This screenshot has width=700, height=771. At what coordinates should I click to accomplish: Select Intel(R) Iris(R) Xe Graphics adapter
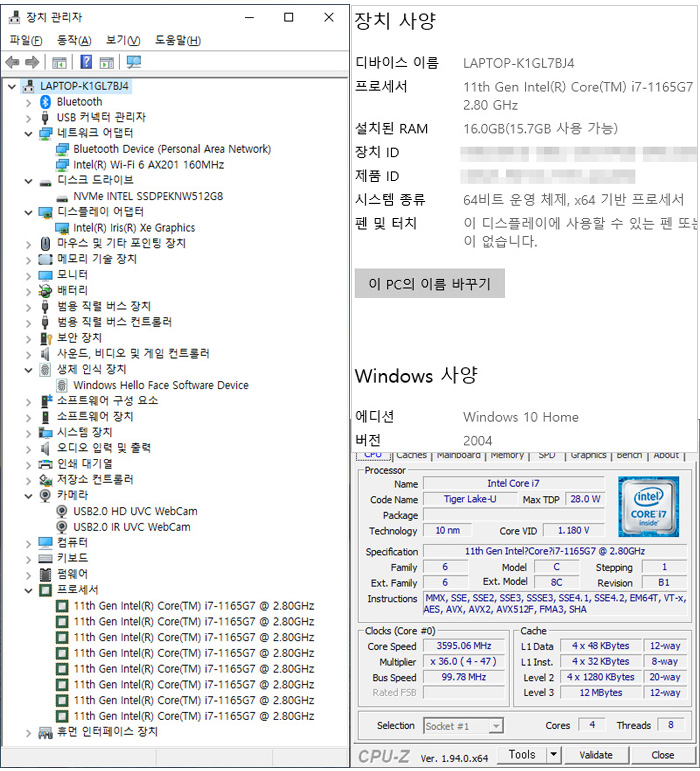(x=134, y=228)
